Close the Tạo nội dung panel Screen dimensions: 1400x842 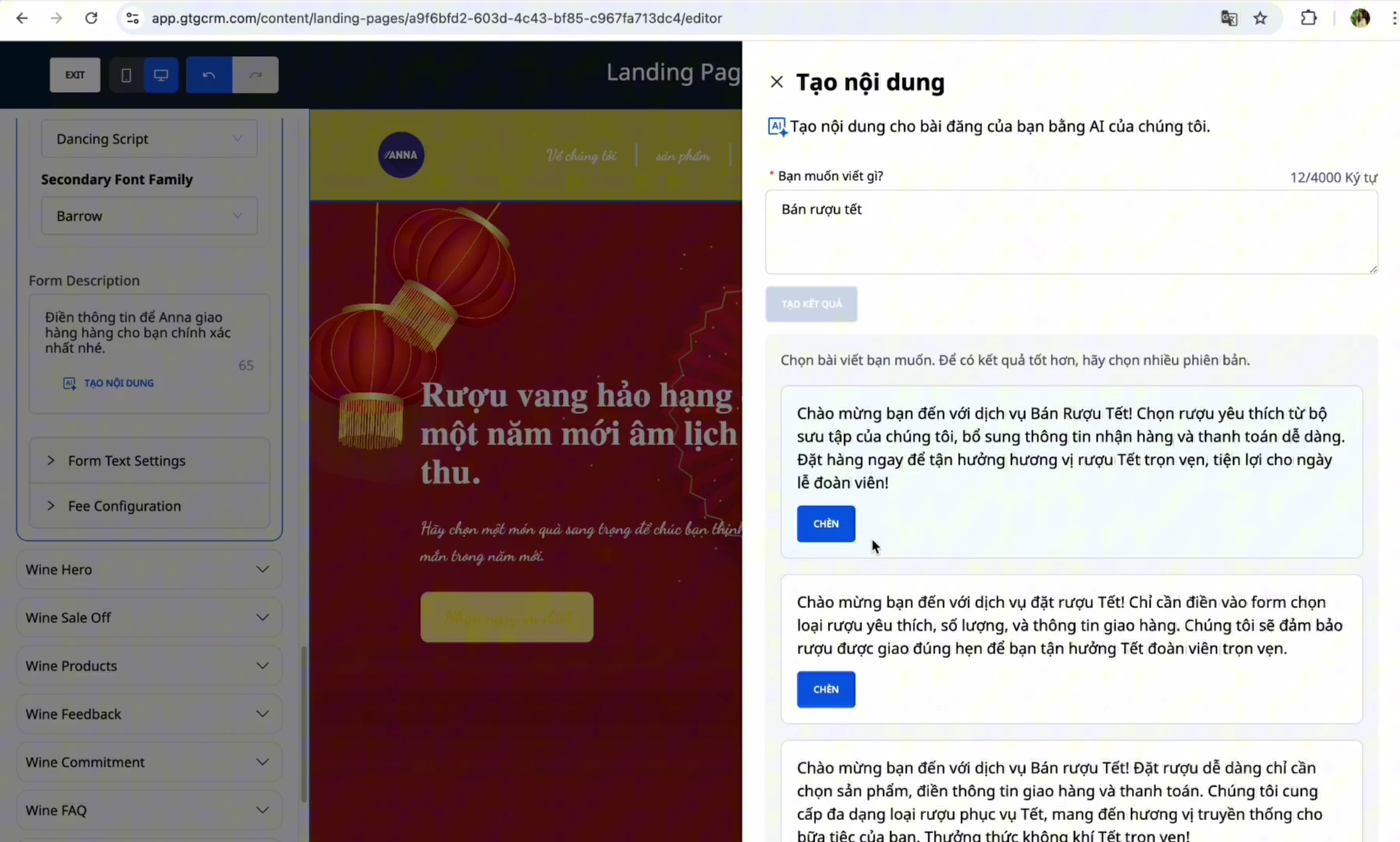click(x=776, y=82)
